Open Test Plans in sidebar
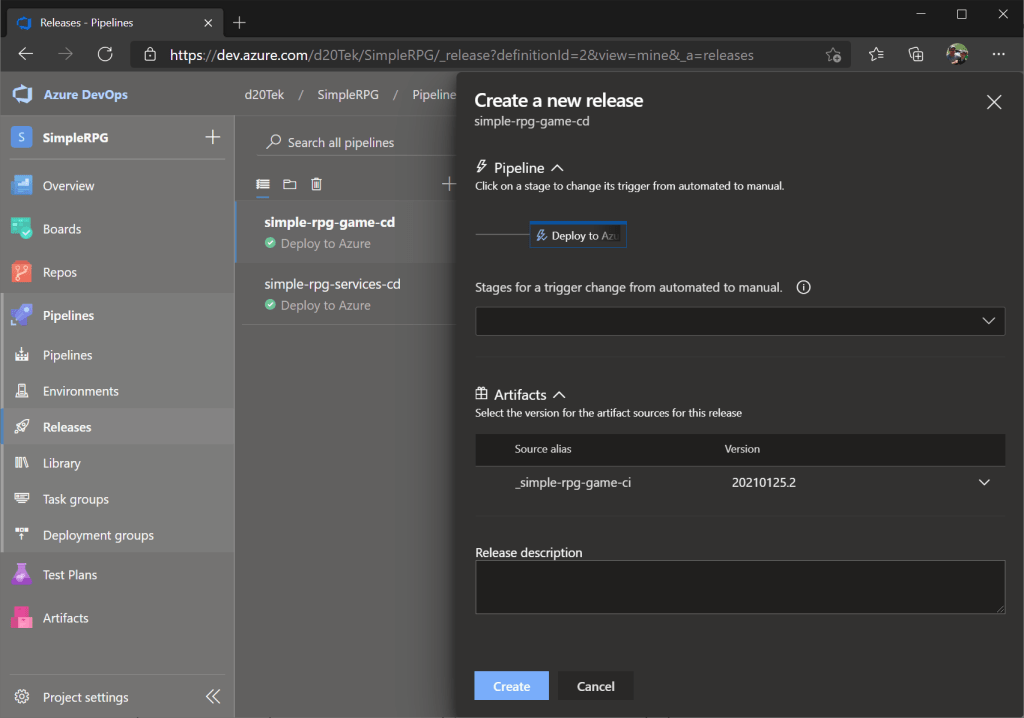 [69, 575]
